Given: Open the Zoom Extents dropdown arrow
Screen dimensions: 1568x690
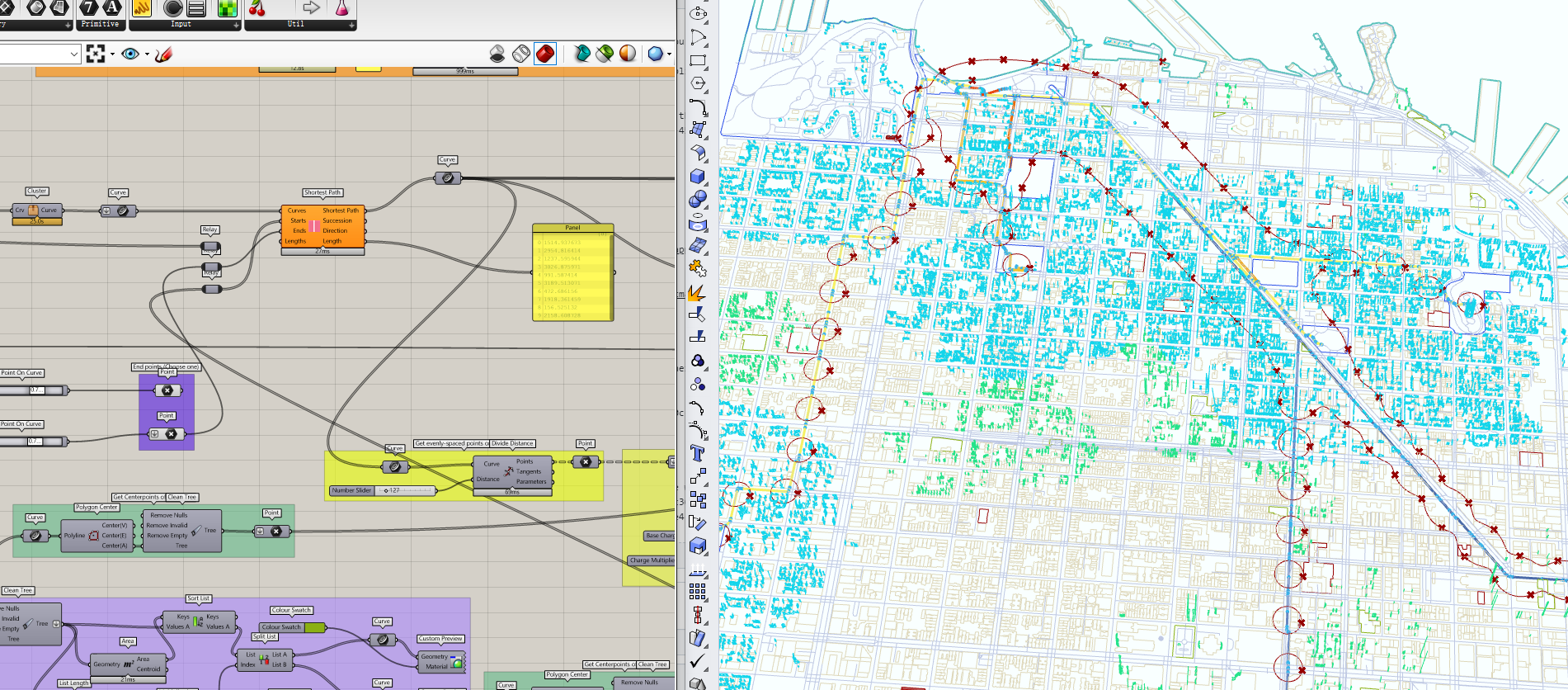Looking at the screenshot, I should 112,54.
